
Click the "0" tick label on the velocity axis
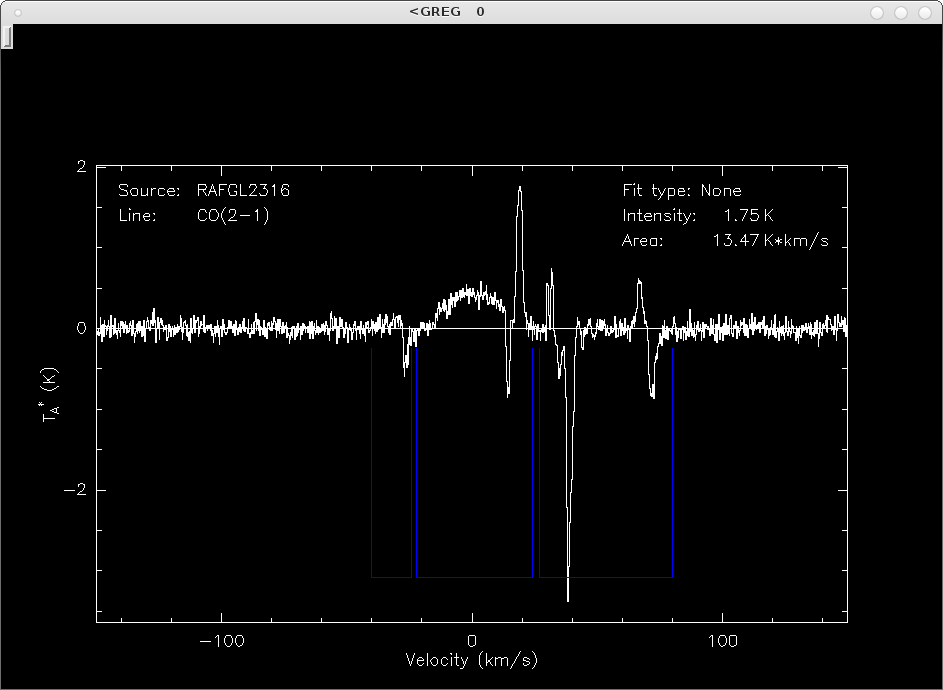472,641
